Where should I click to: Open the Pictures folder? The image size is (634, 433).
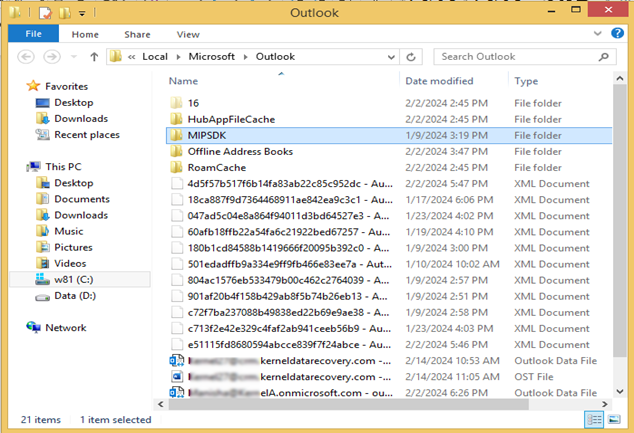(x=73, y=247)
